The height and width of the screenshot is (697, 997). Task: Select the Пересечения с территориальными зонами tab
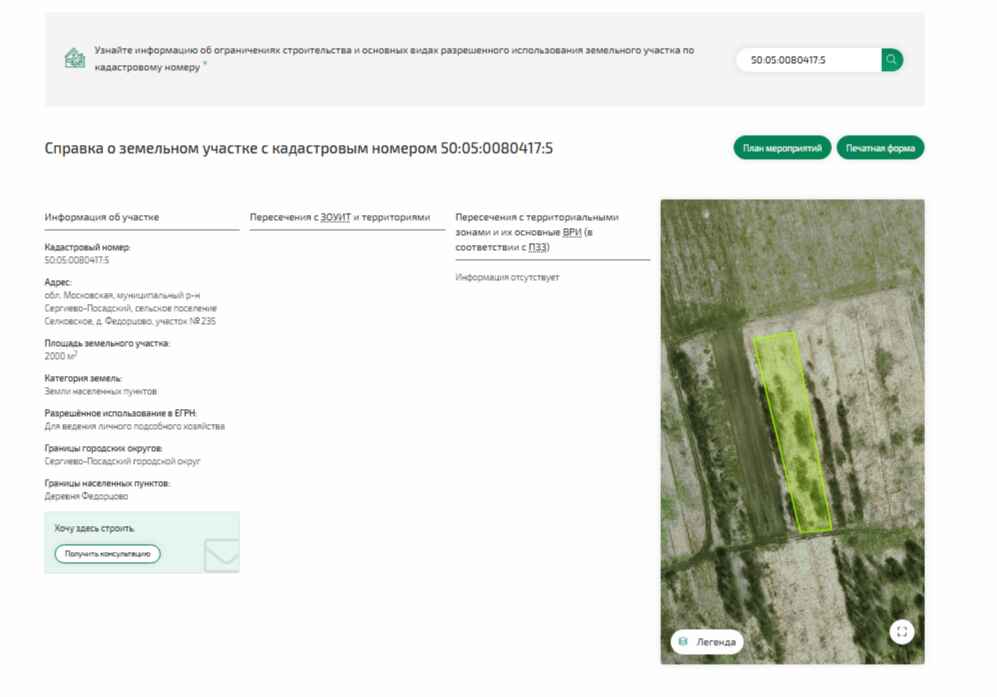click(553, 232)
